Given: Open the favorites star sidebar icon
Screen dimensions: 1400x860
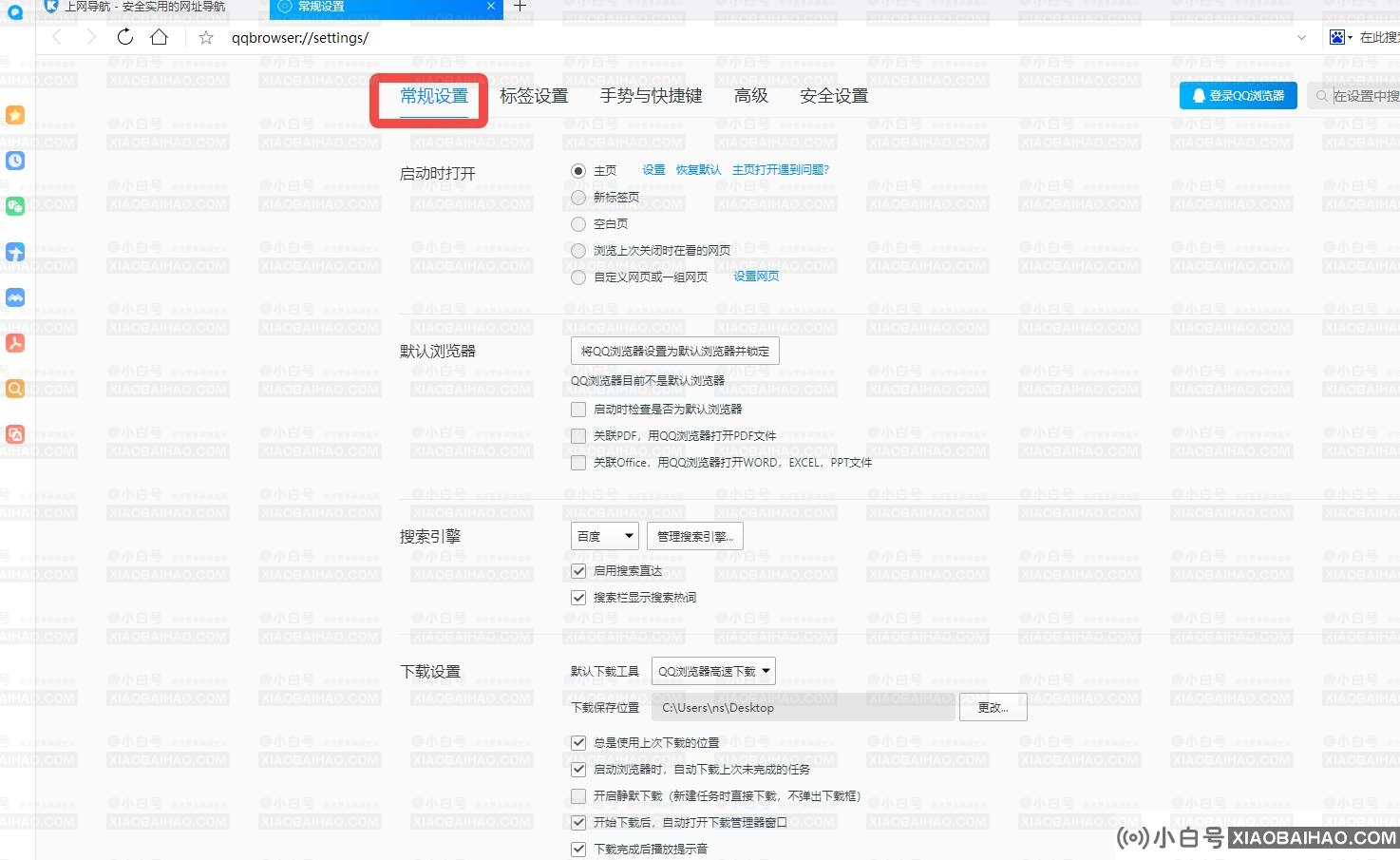Looking at the screenshot, I should [x=15, y=115].
